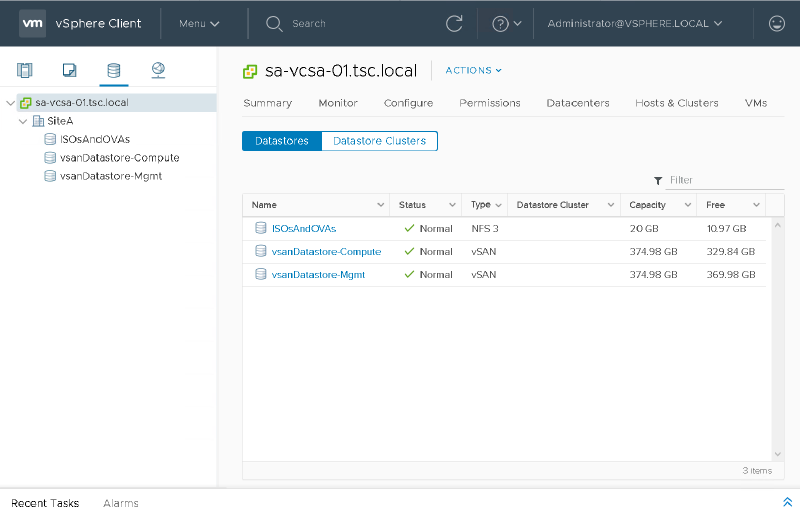Open the Free column dropdown arrow
The image size is (800, 514).
(x=757, y=205)
